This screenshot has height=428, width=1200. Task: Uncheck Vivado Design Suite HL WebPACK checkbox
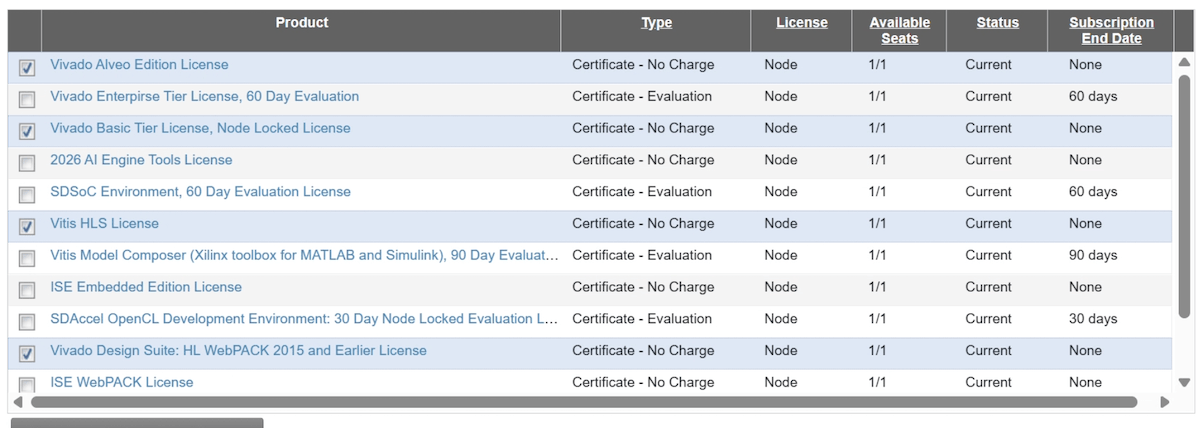pos(27,353)
